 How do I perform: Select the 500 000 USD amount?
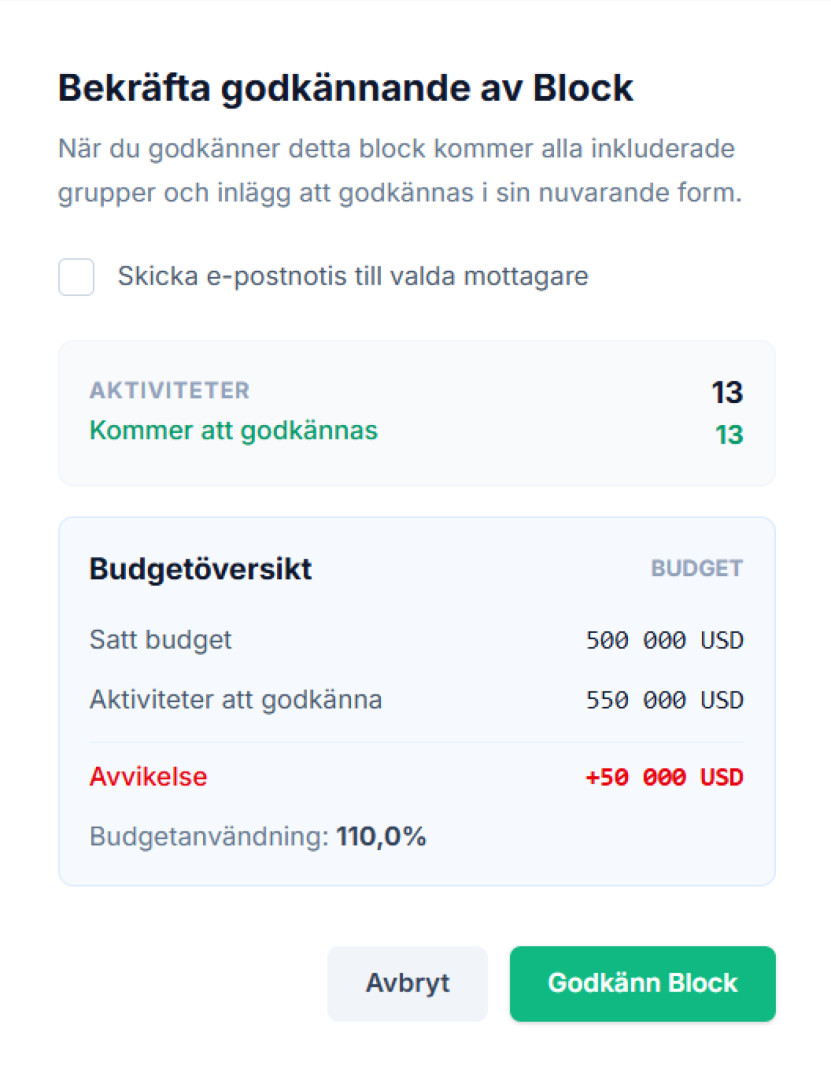click(x=664, y=640)
